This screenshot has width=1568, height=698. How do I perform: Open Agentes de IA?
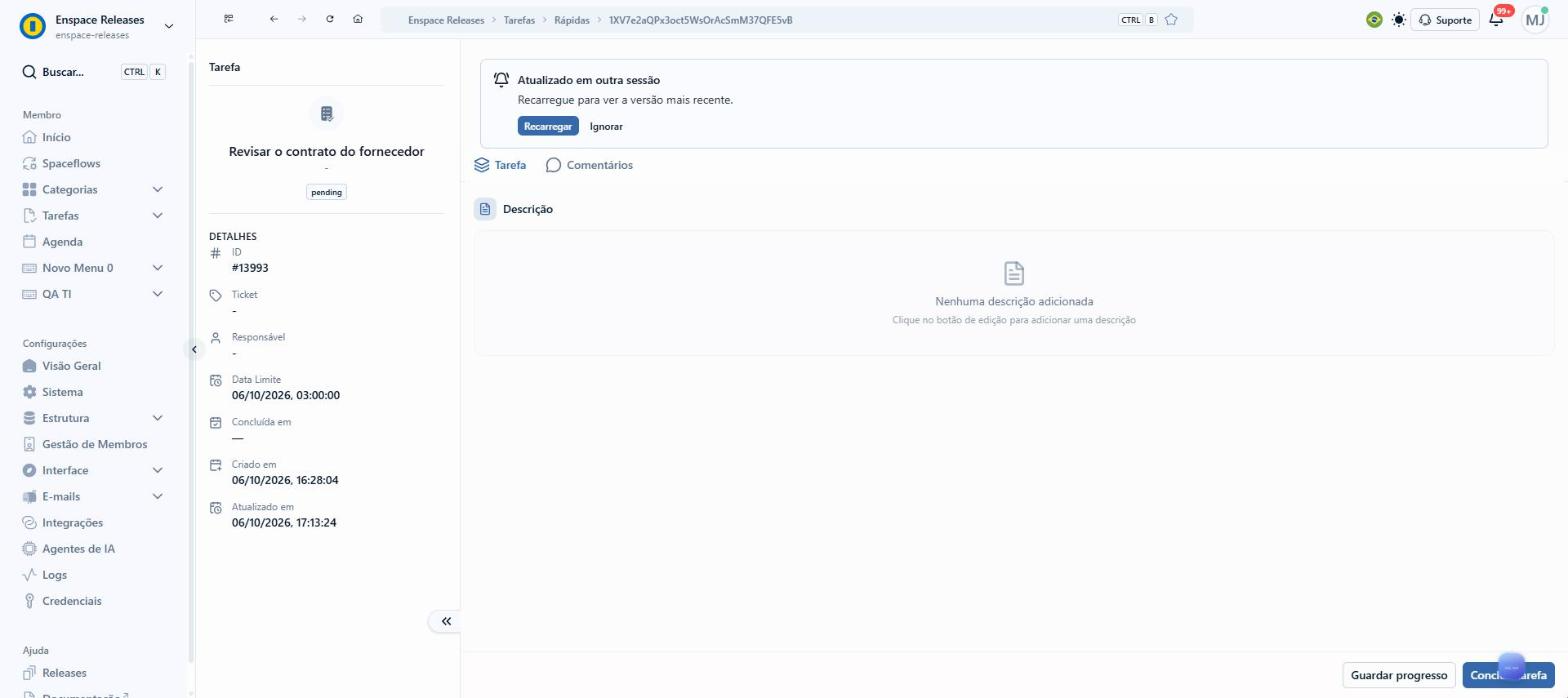[78, 549]
